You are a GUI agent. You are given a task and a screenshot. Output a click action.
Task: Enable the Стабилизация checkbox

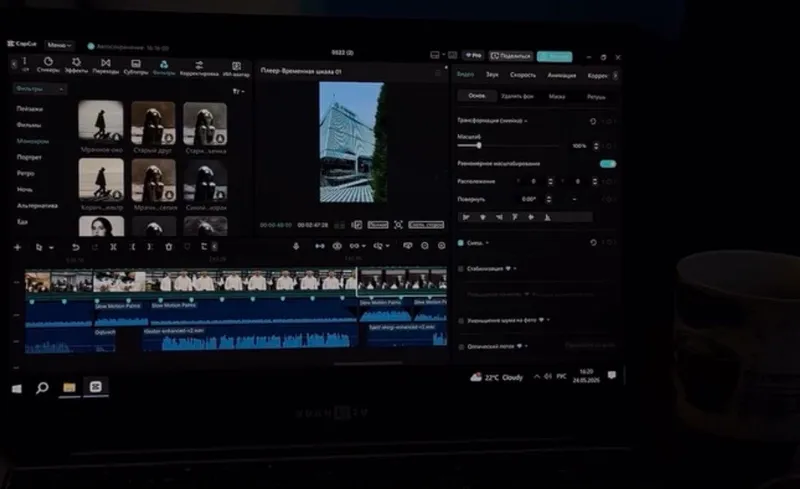coord(461,268)
